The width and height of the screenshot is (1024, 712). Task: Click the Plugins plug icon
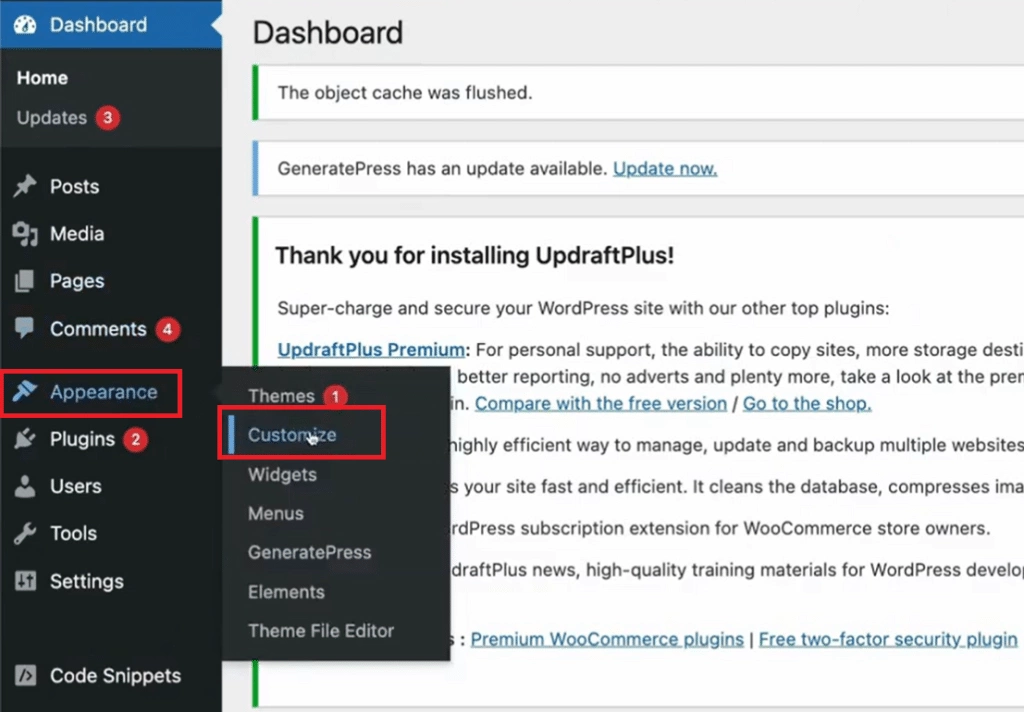(x=25, y=439)
